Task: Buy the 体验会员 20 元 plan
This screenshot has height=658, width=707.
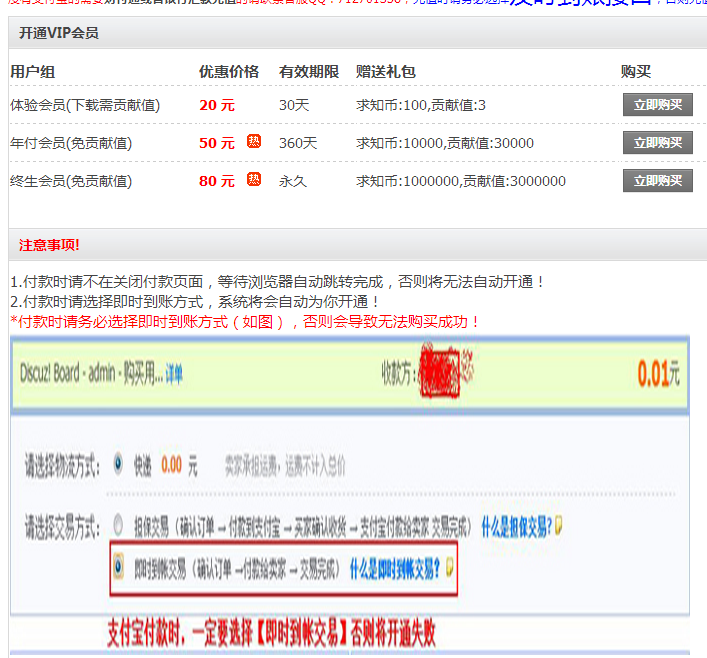Action: point(657,105)
